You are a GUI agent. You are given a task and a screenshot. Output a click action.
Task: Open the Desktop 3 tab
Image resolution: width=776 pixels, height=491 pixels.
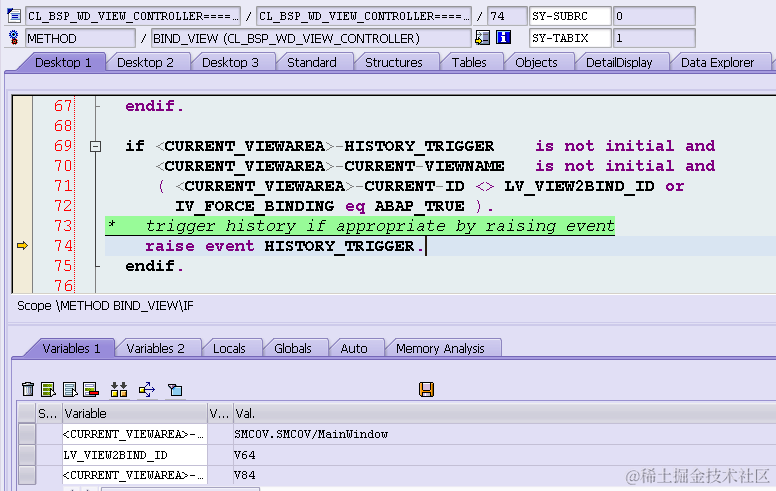(230, 62)
